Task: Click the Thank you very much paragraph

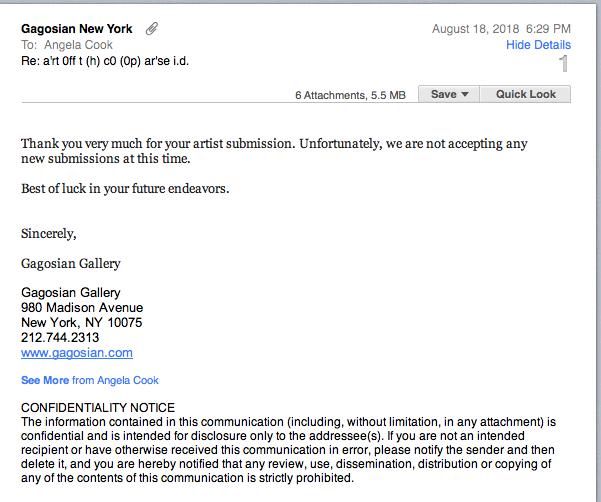Action: [x=274, y=151]
